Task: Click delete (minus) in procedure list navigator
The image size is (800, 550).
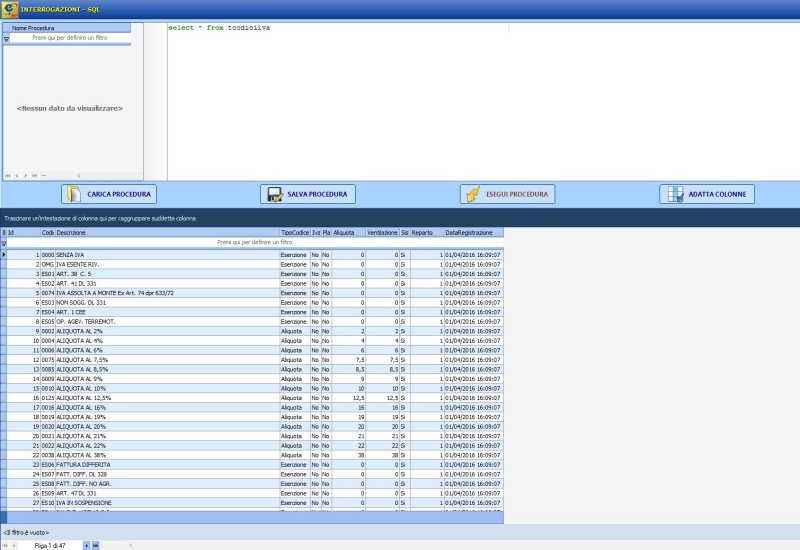Action: pos(43,176)
